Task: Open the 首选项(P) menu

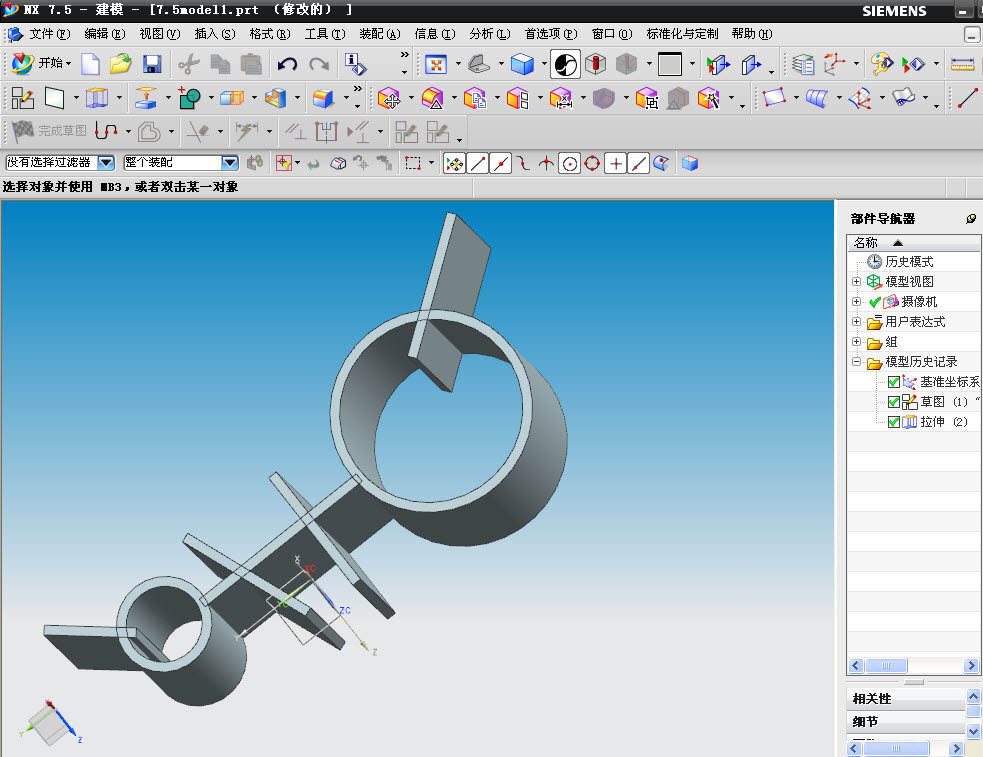Action: coord(551,34)
